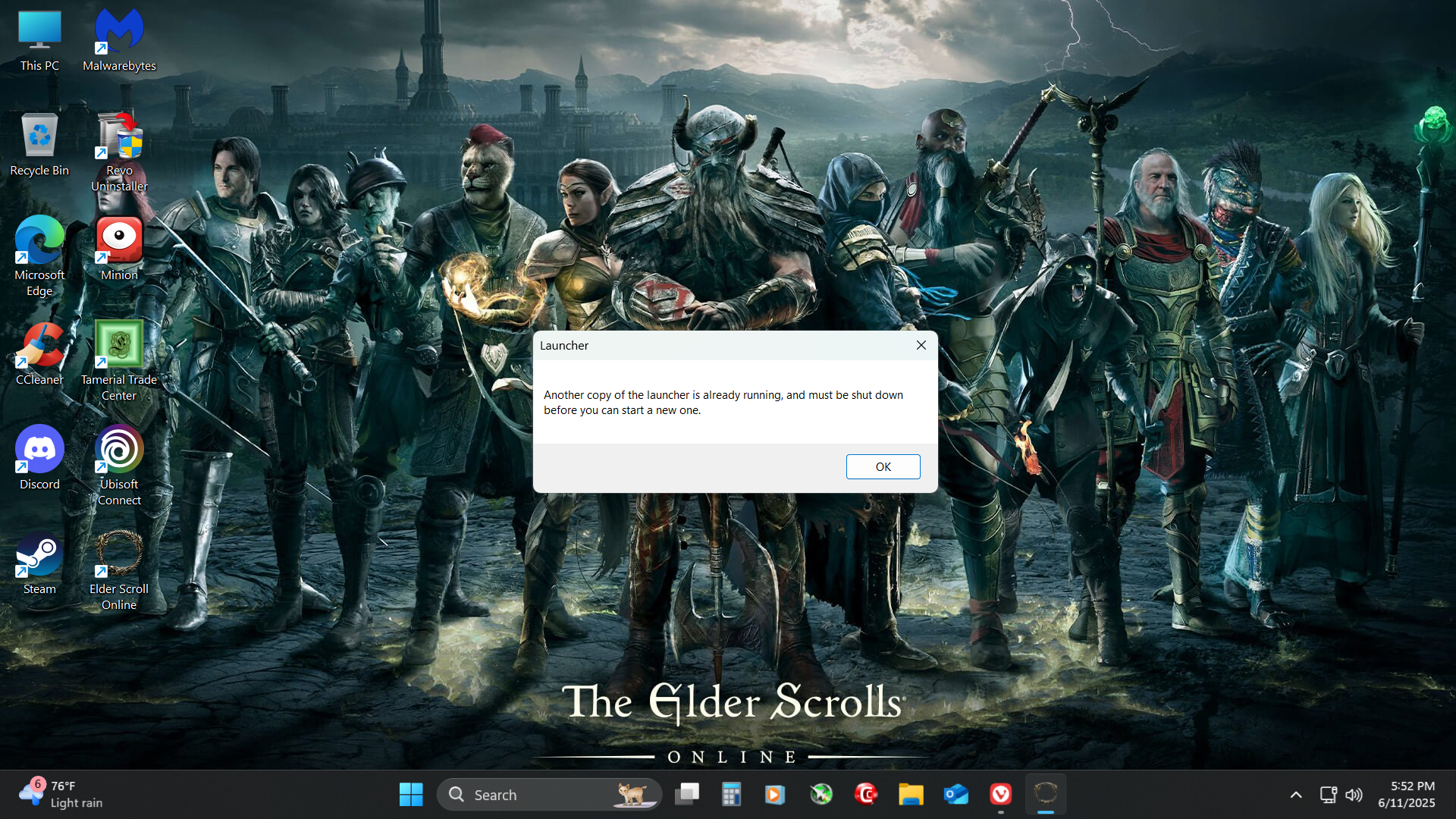This screenshot has height=819, width=1456.
Task: Open File Explorer from the taskbar
Action: [911, 794]
